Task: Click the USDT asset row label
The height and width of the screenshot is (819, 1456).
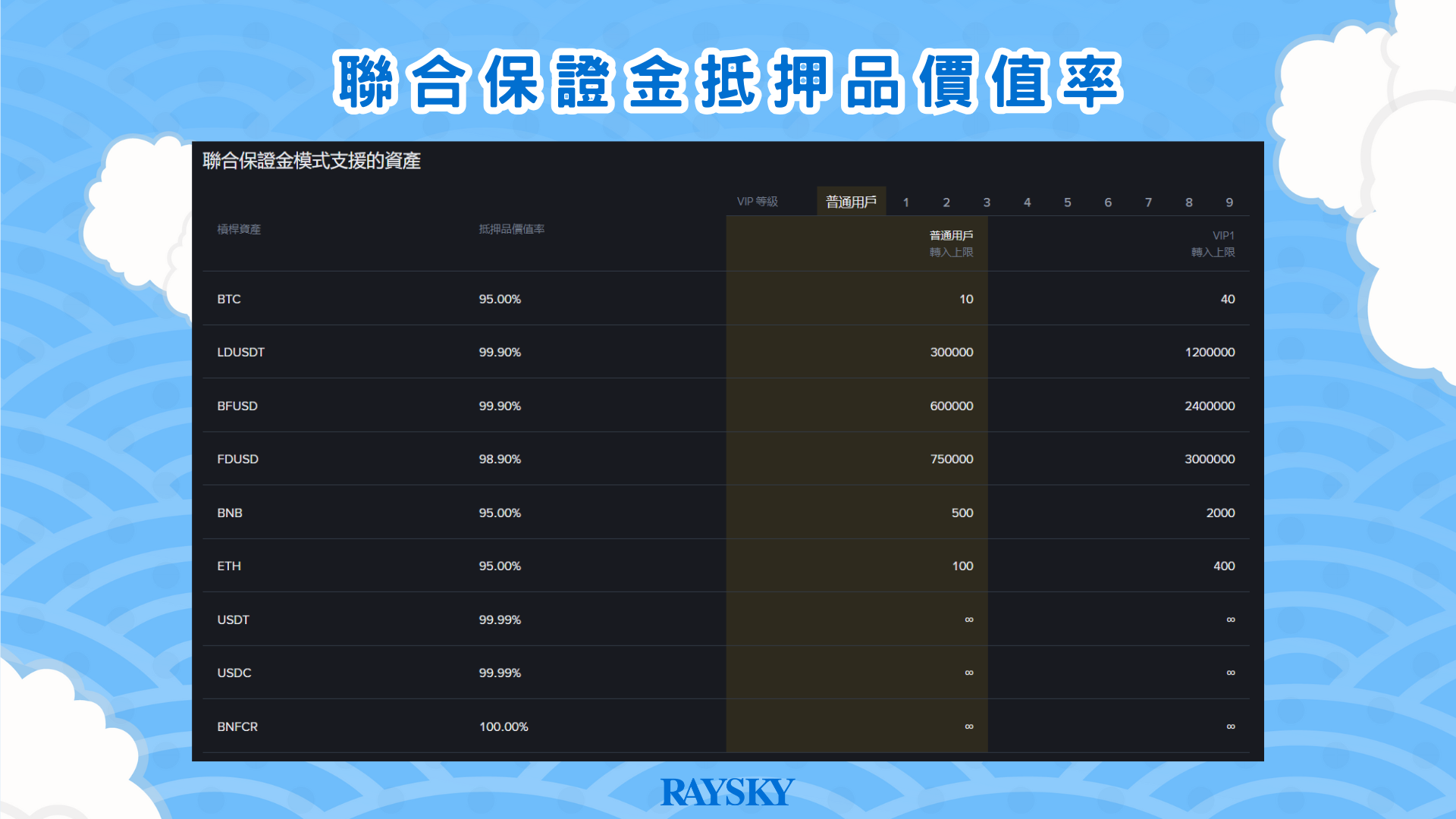Action: point(233,620)
